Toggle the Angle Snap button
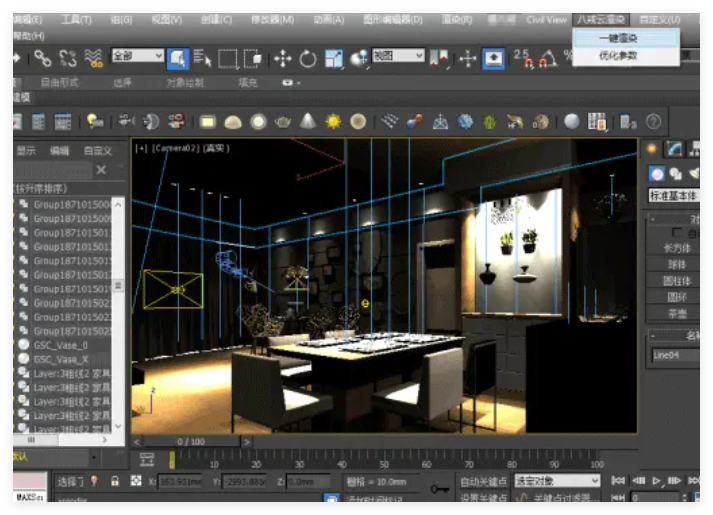The image size is (713, 515). (x=548, y=59)
